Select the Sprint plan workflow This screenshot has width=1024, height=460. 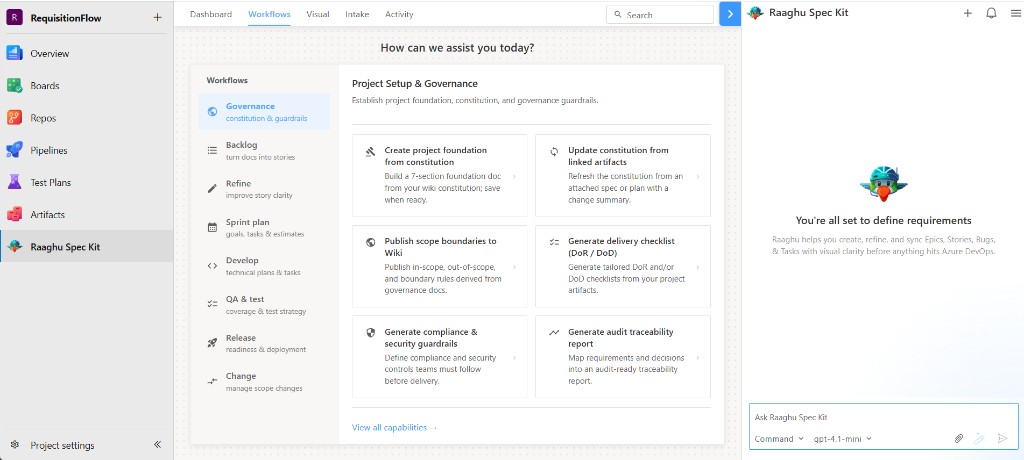[x=264, y=227]
